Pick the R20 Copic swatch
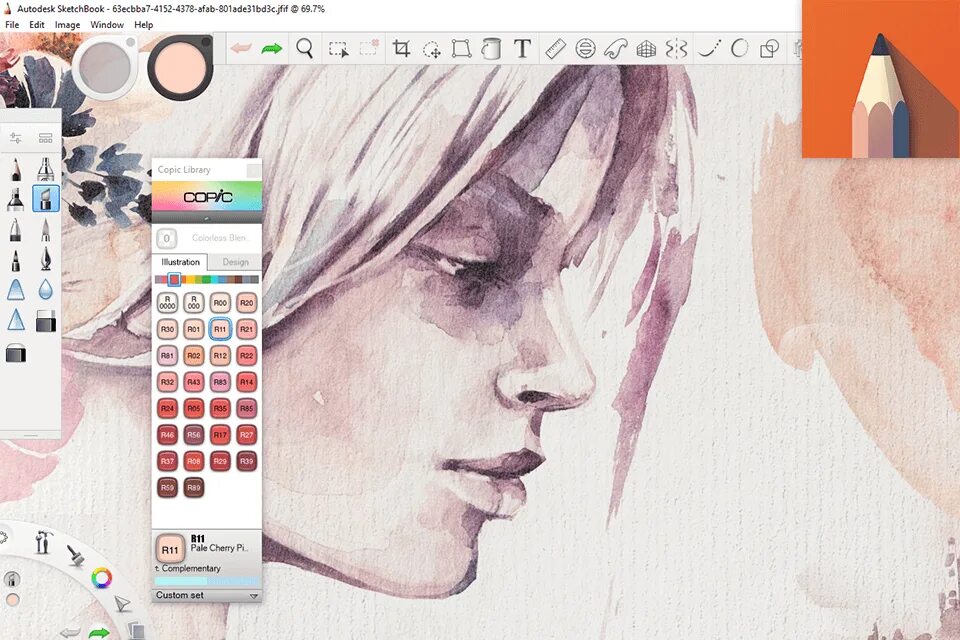 [x=246, y=303]
